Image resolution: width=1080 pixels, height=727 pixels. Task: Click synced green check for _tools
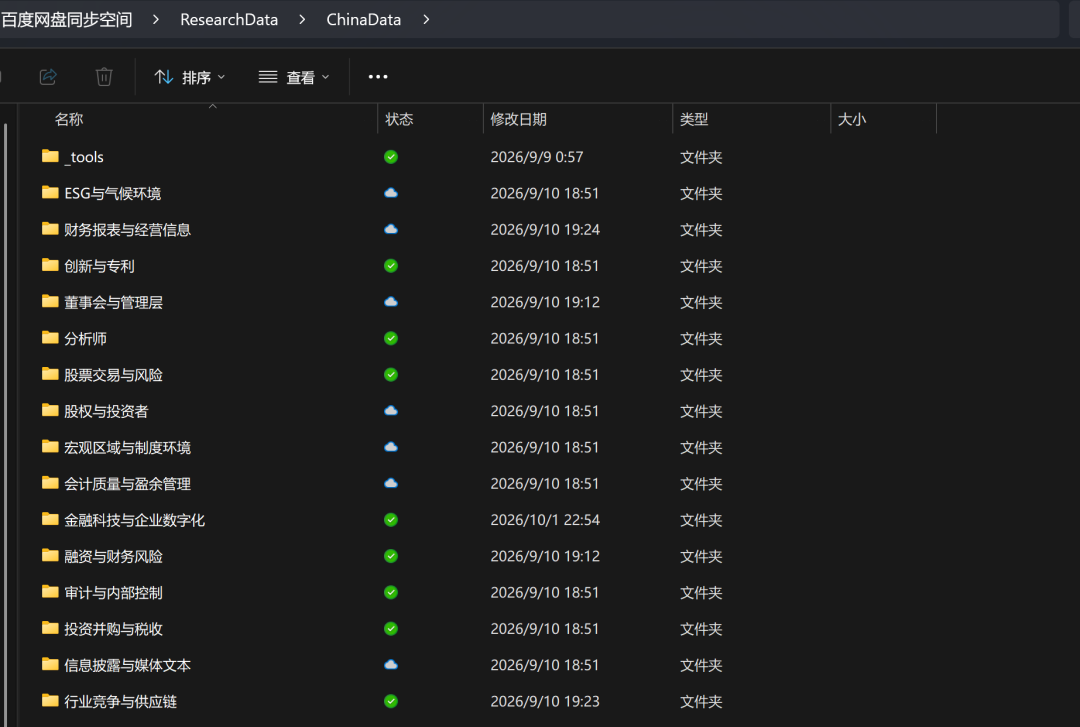coord(391,157)
